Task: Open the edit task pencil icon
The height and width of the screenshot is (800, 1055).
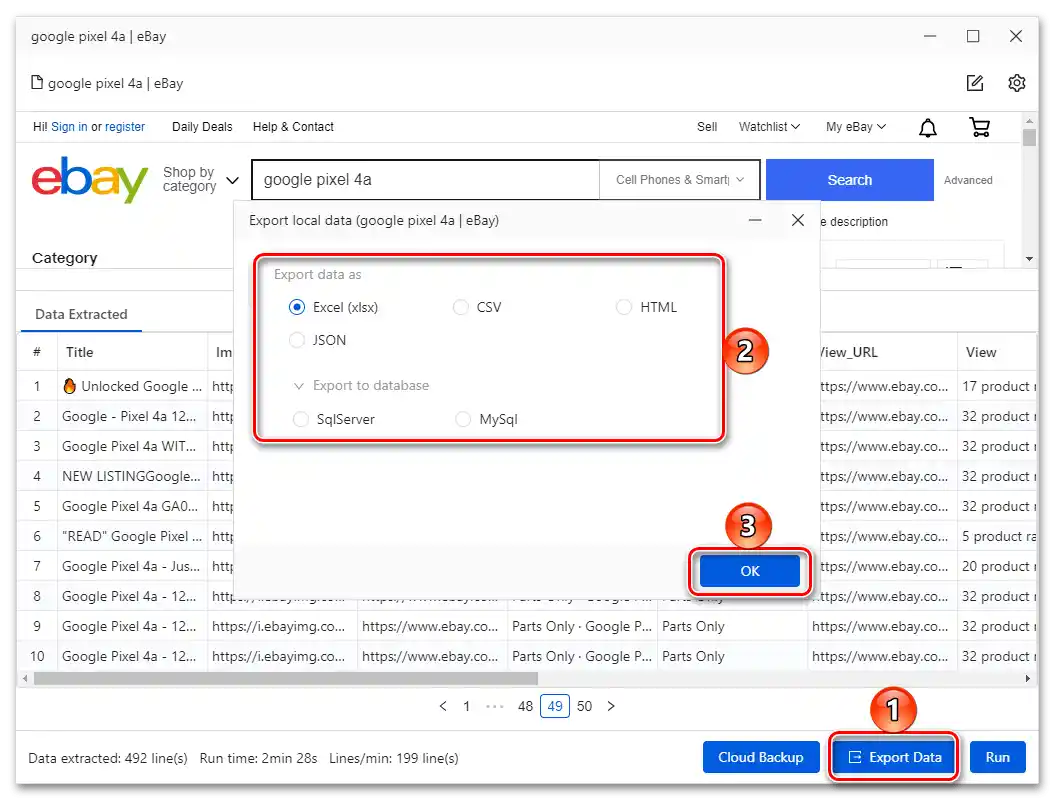Action: click(975, 83)
